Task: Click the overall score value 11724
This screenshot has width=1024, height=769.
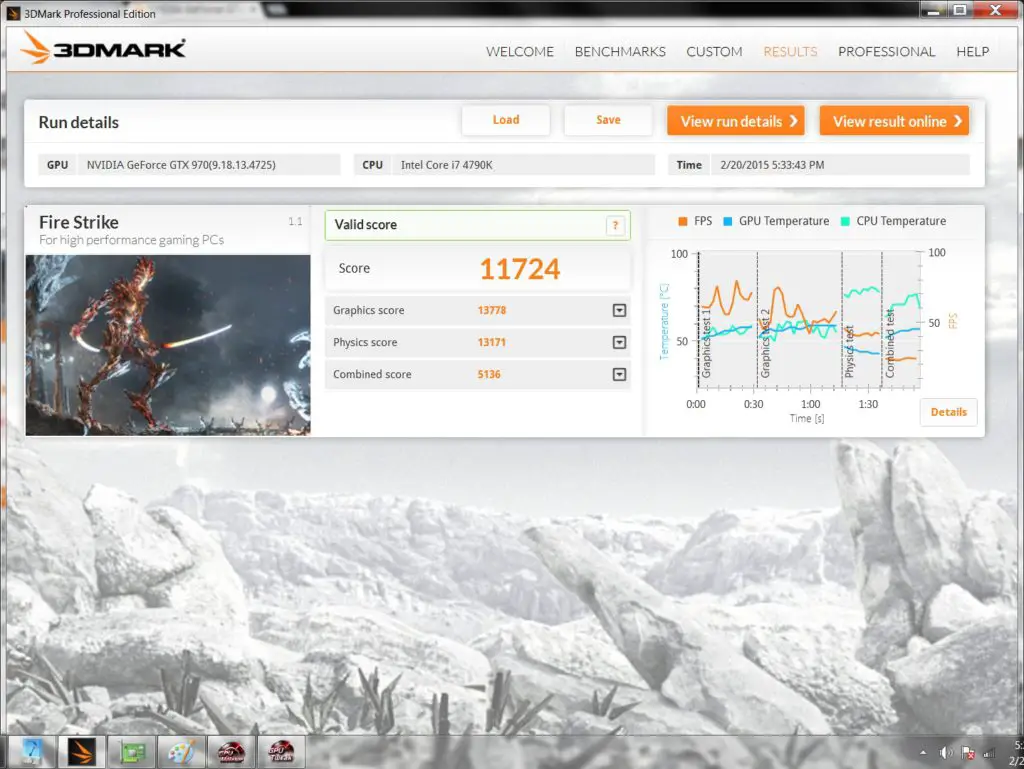Action: (520, 269)
